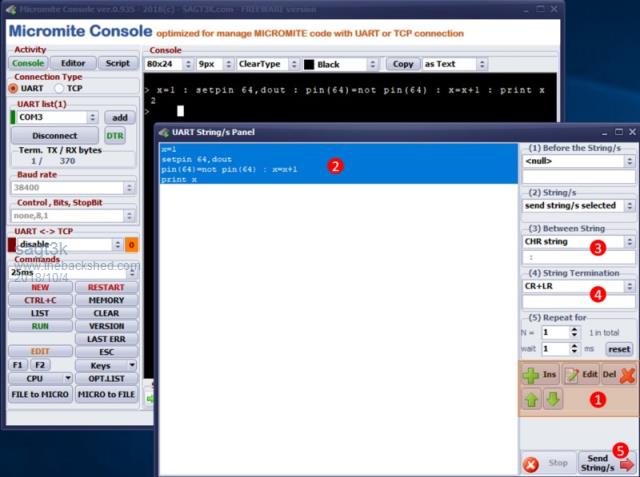This screenshot has width=640, height=477.
Task: Click the Black console color swatch
Action: (309, 64)
